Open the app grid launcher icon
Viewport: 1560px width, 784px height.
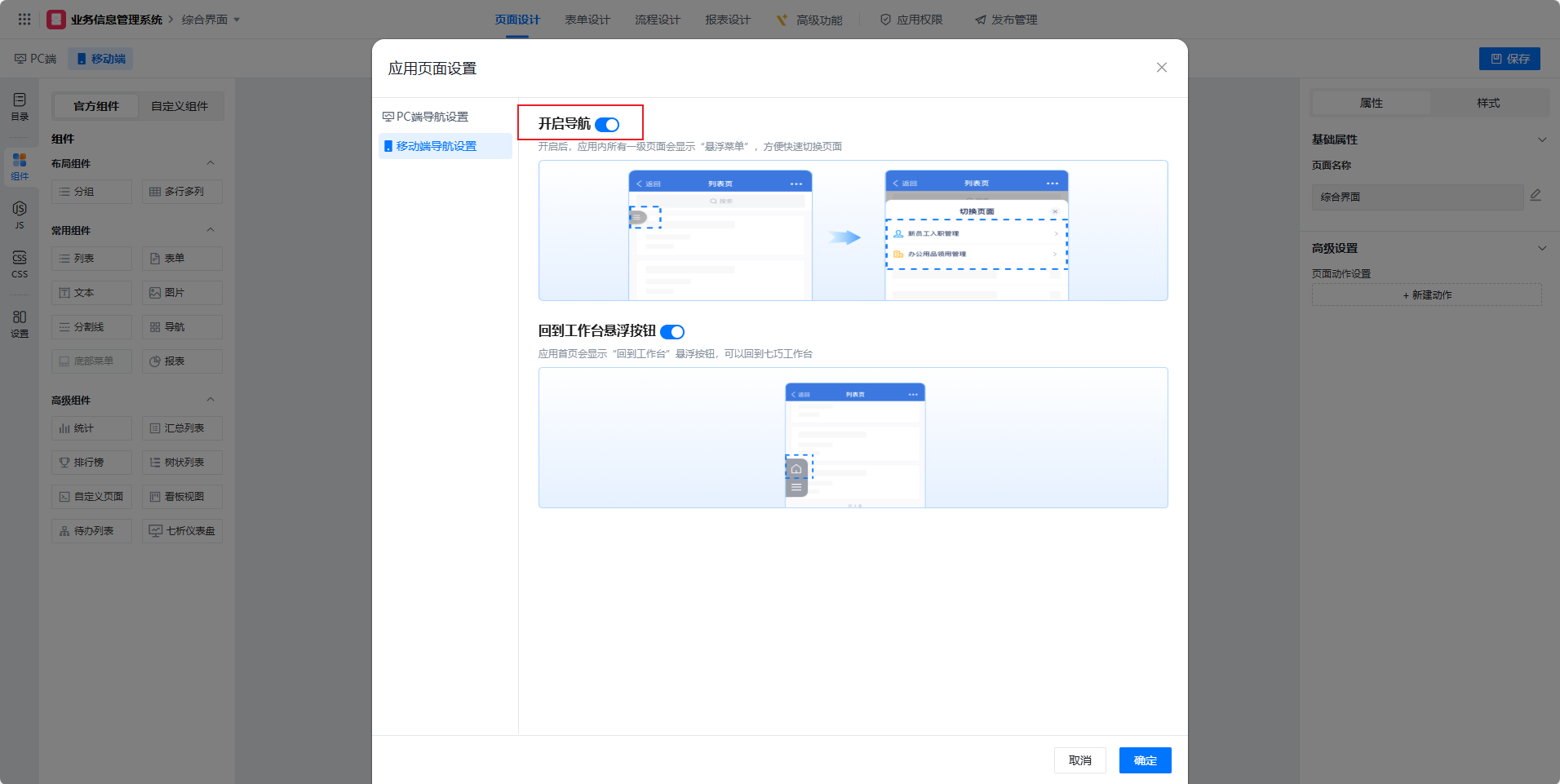(24, 19)
